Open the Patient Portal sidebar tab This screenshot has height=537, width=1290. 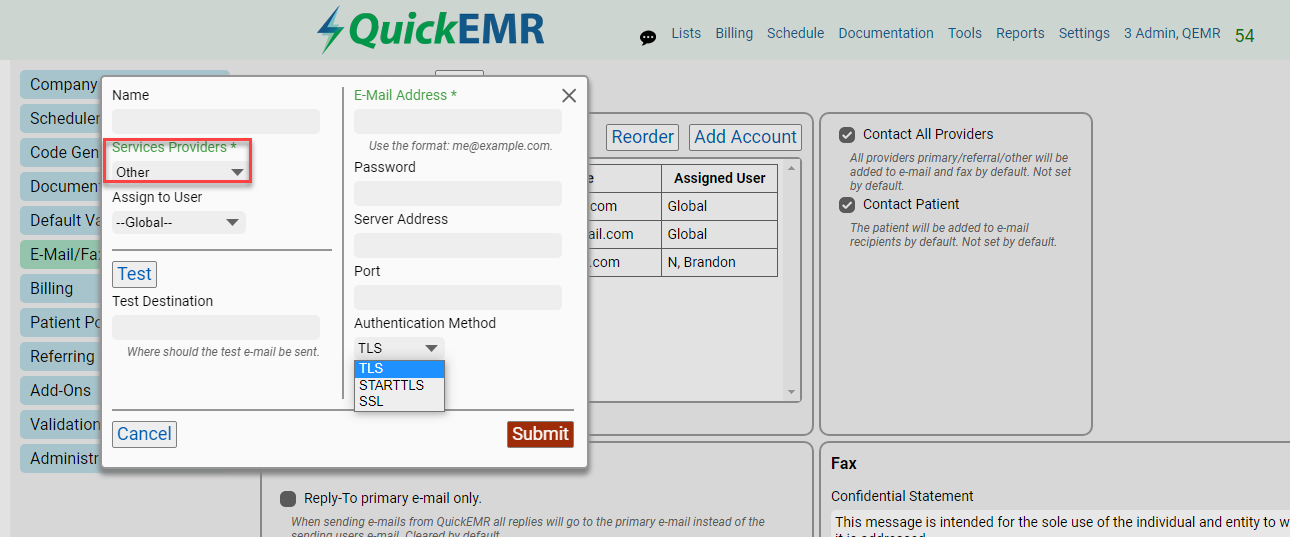(62, 323)
